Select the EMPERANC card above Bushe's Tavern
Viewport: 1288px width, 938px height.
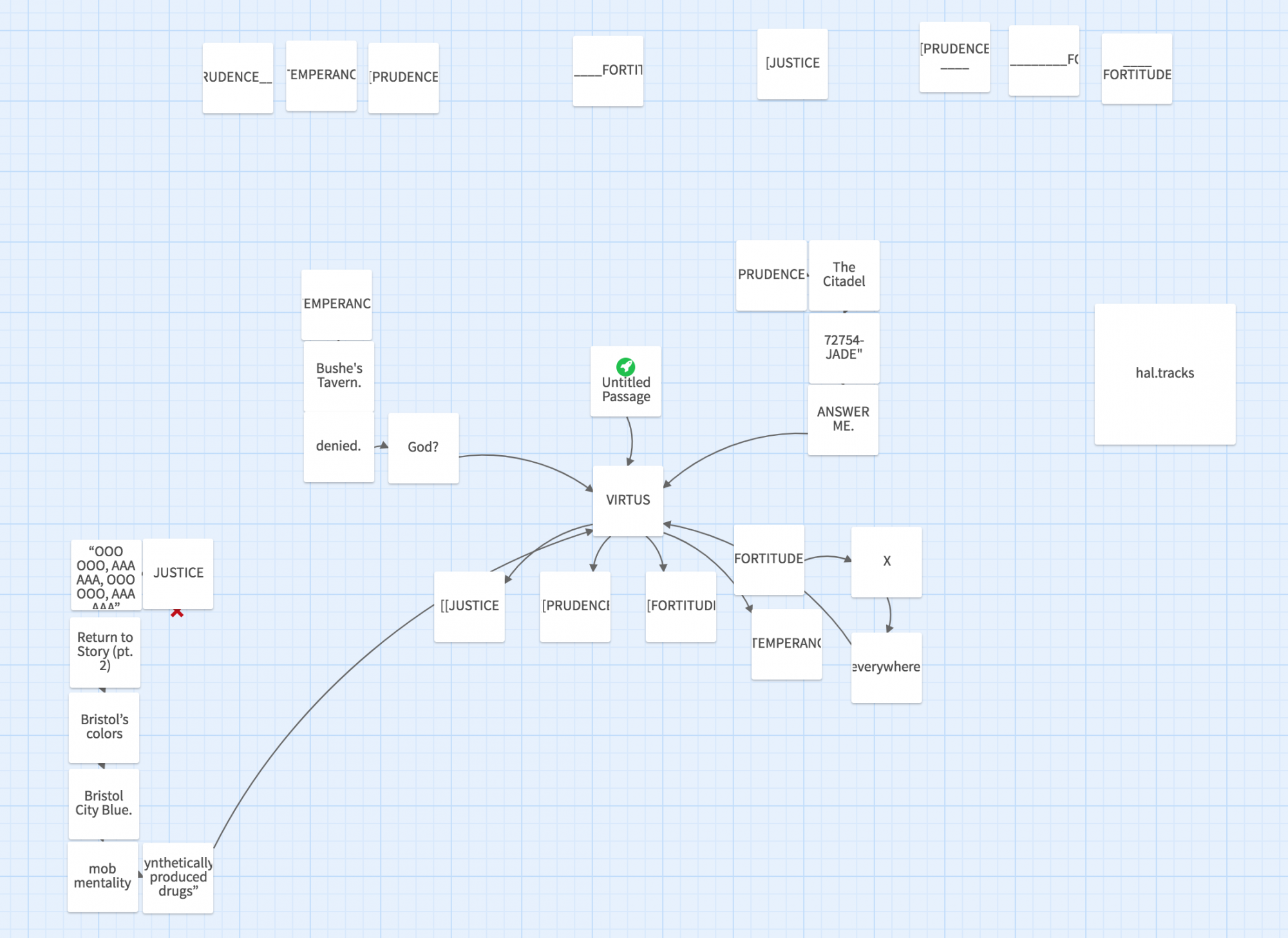336,305
